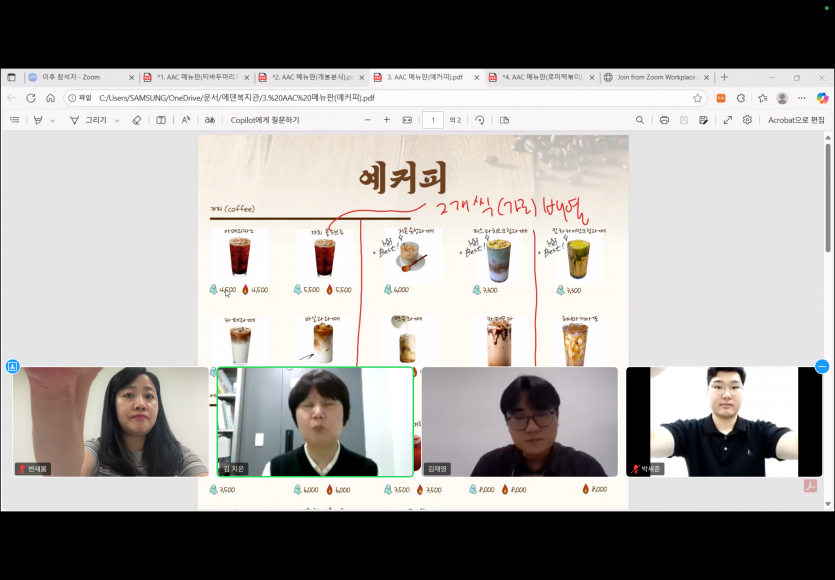Select the eraser tool in PDF toolbar
The height and width of the screenshot is (580, 835).
pos(137,120)
